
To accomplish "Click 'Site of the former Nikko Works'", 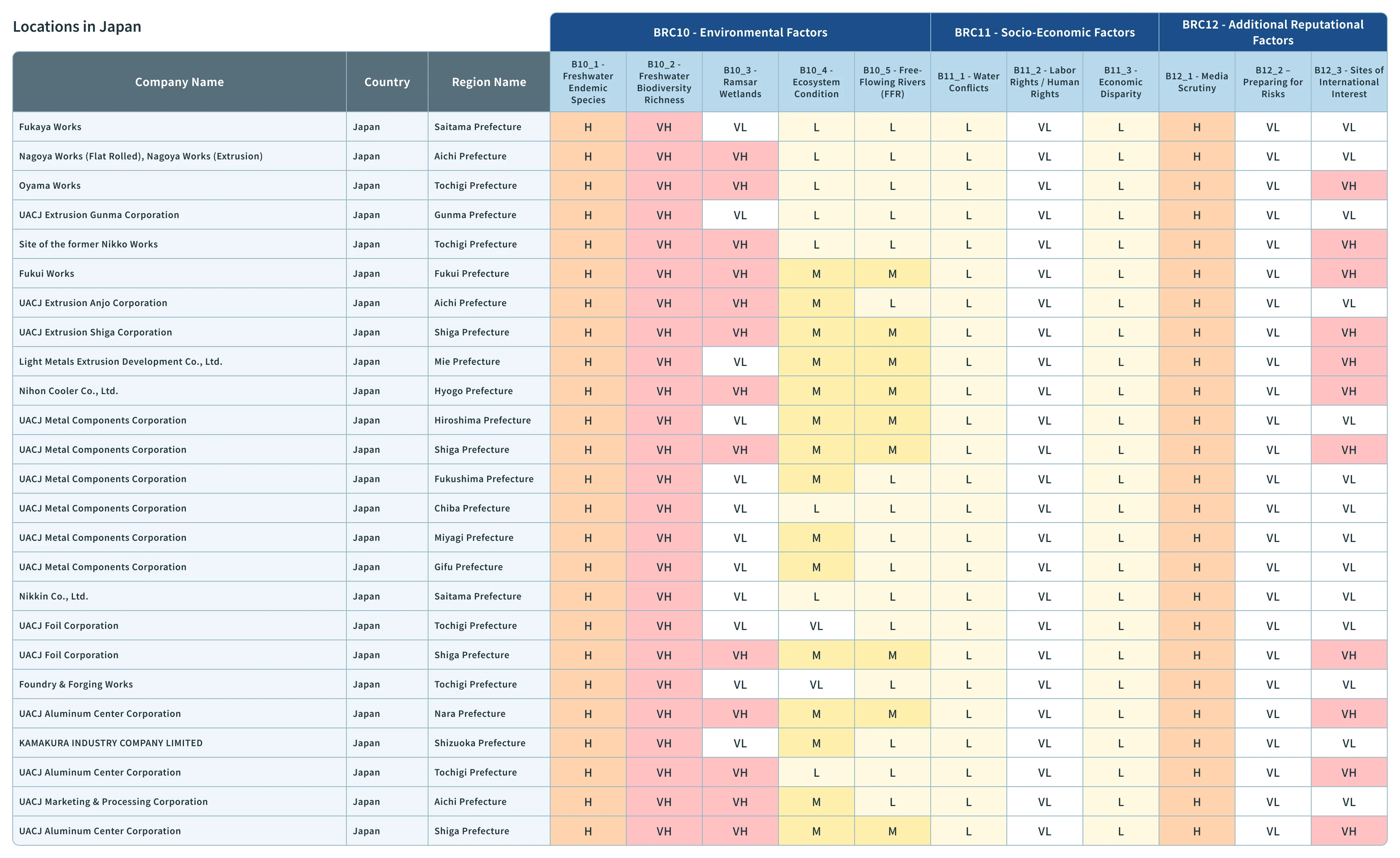I will tap(89, 244).
